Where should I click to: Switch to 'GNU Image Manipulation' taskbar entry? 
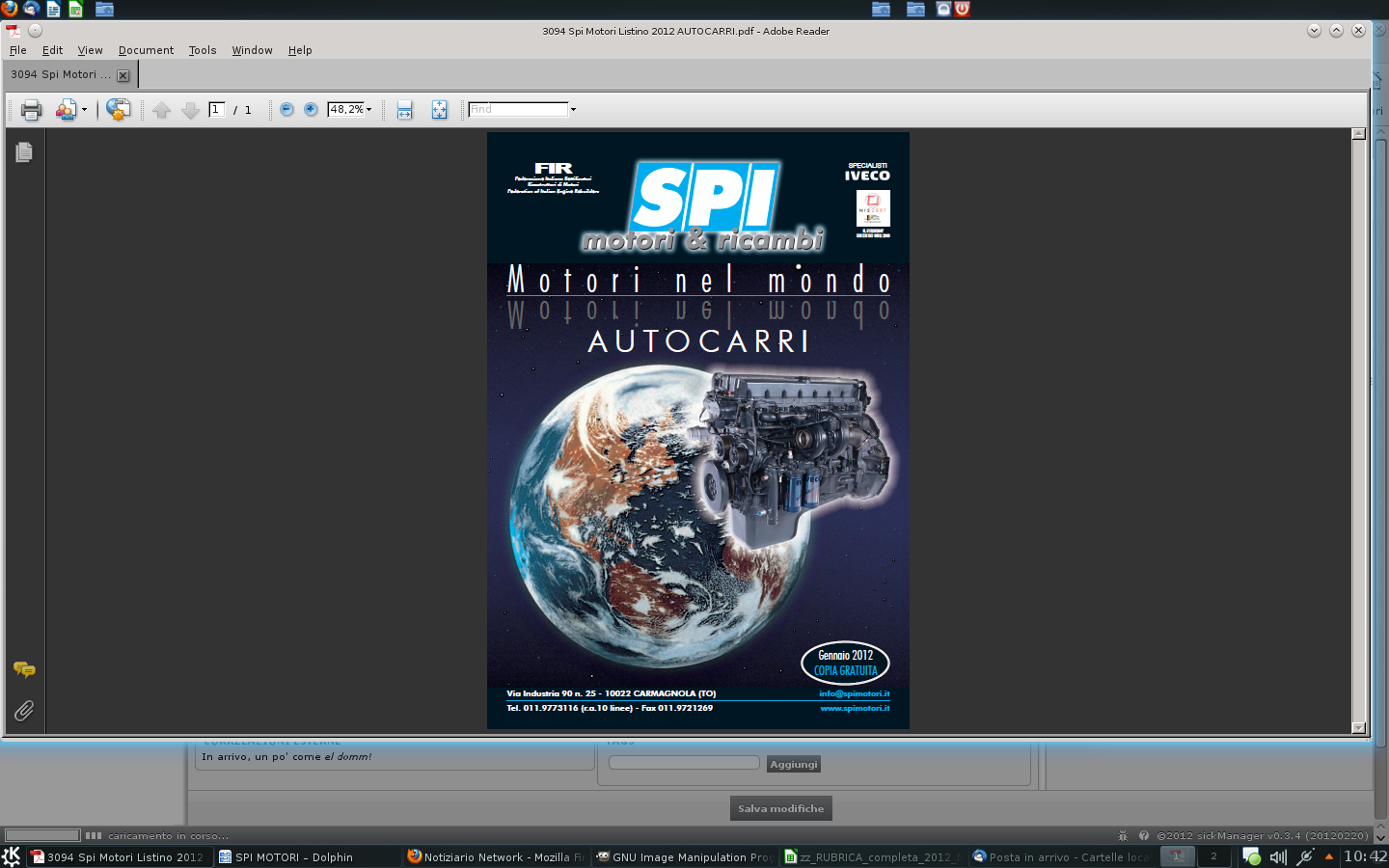(684, 856)
